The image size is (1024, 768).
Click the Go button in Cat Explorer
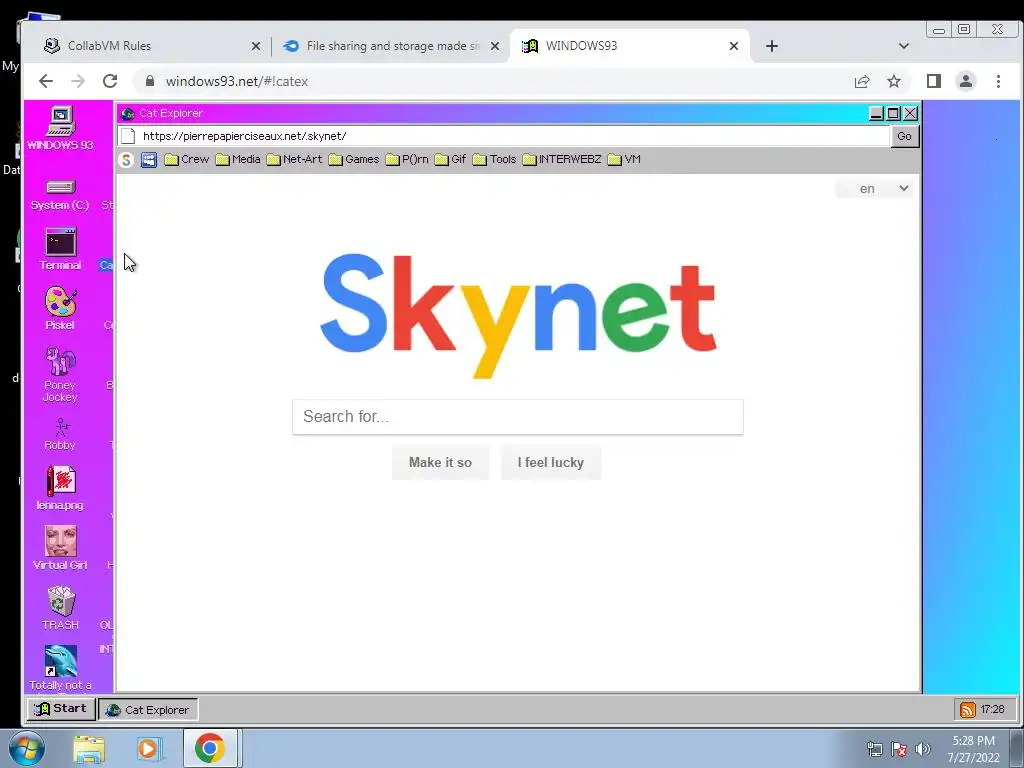(x=904, y=136)
